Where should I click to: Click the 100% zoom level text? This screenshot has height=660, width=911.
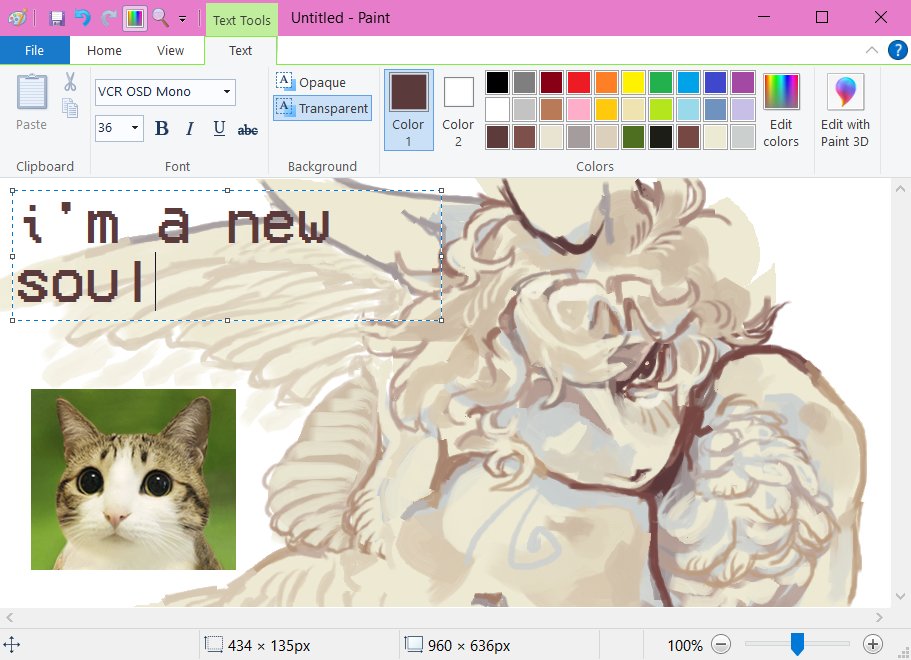coord(685,645)
